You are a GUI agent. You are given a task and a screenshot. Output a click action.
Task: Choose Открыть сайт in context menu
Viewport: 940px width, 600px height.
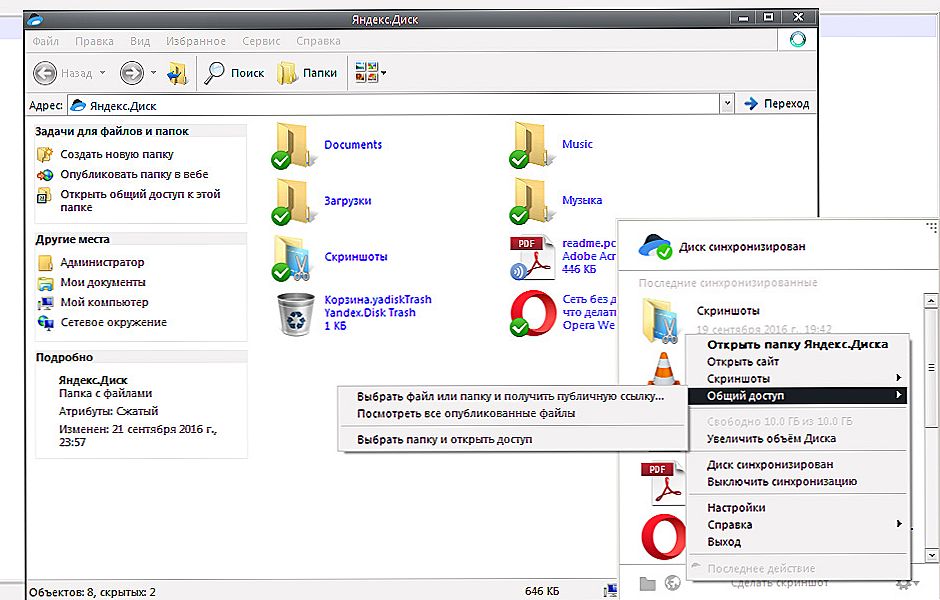[797, 361]
